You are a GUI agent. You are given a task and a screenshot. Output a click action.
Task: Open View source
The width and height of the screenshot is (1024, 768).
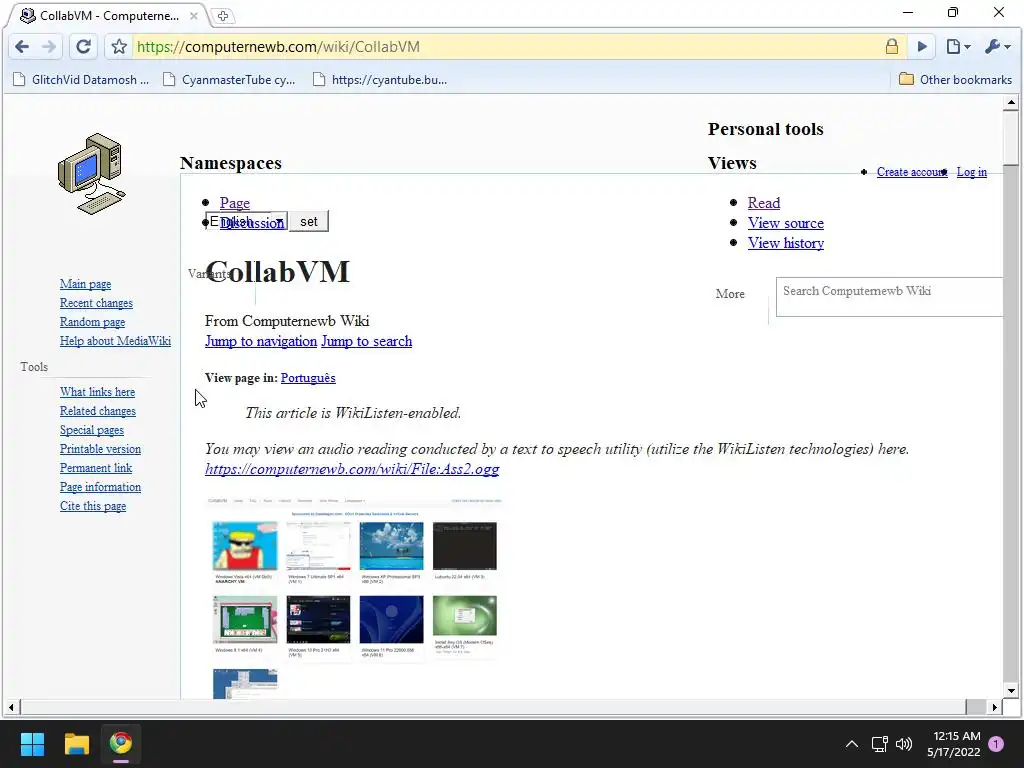(786, 223)
